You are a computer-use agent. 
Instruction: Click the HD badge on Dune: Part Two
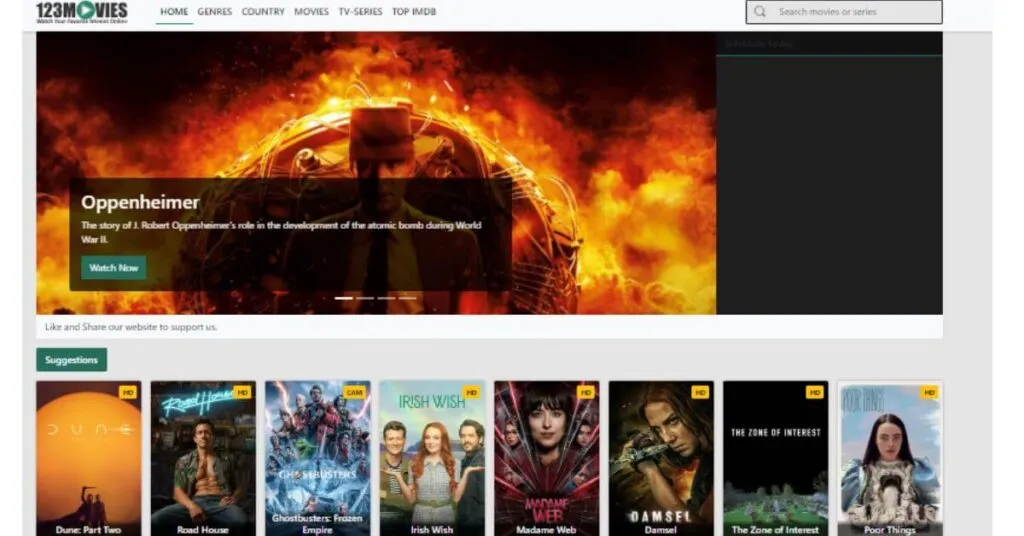[x=128, y=392]
